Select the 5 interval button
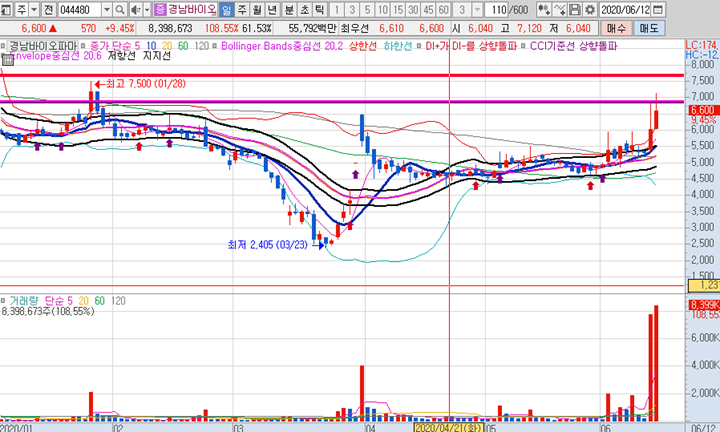The image size is (720, 432). pos(367,9)
